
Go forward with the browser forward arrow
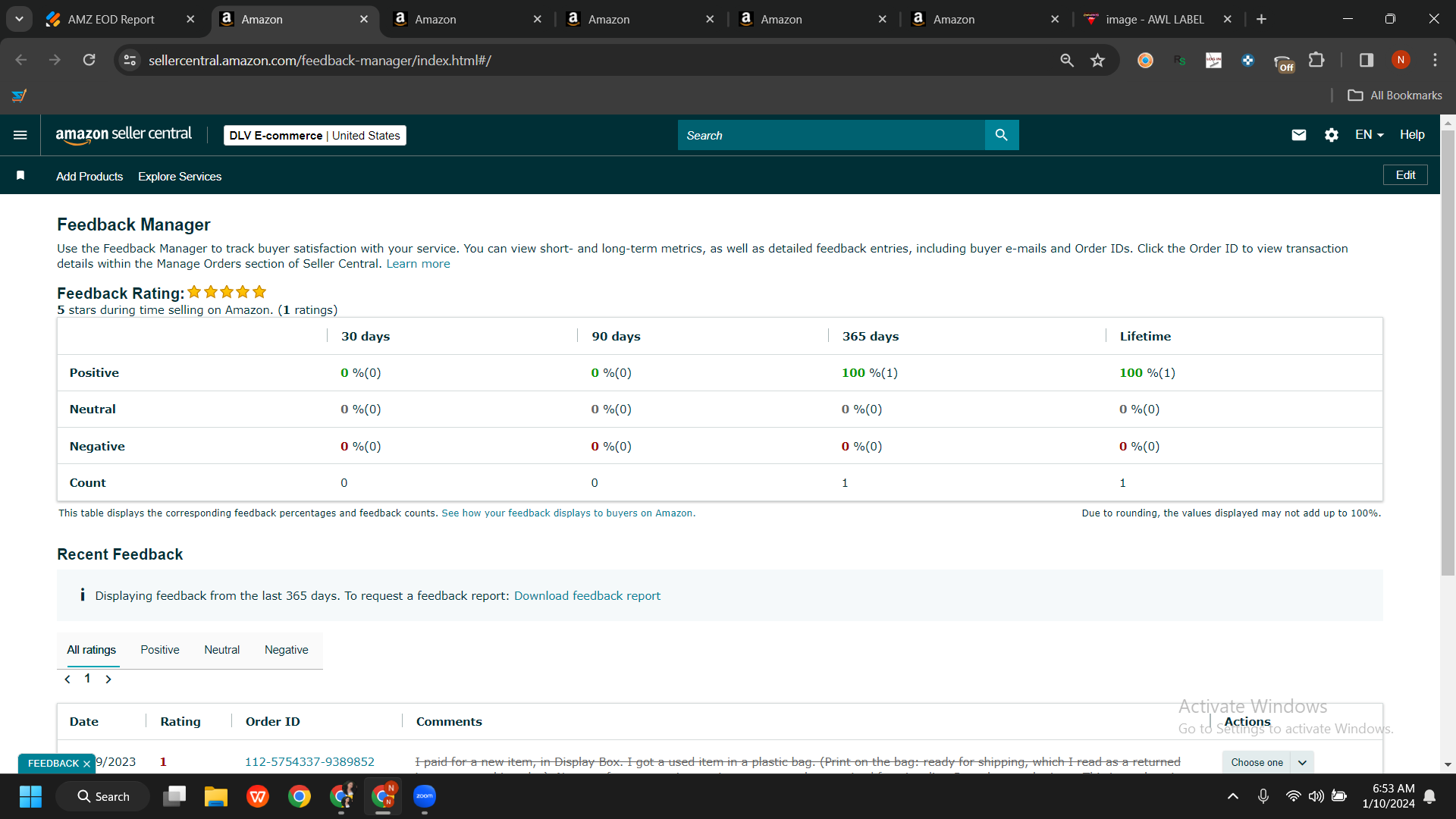(55, 60)
